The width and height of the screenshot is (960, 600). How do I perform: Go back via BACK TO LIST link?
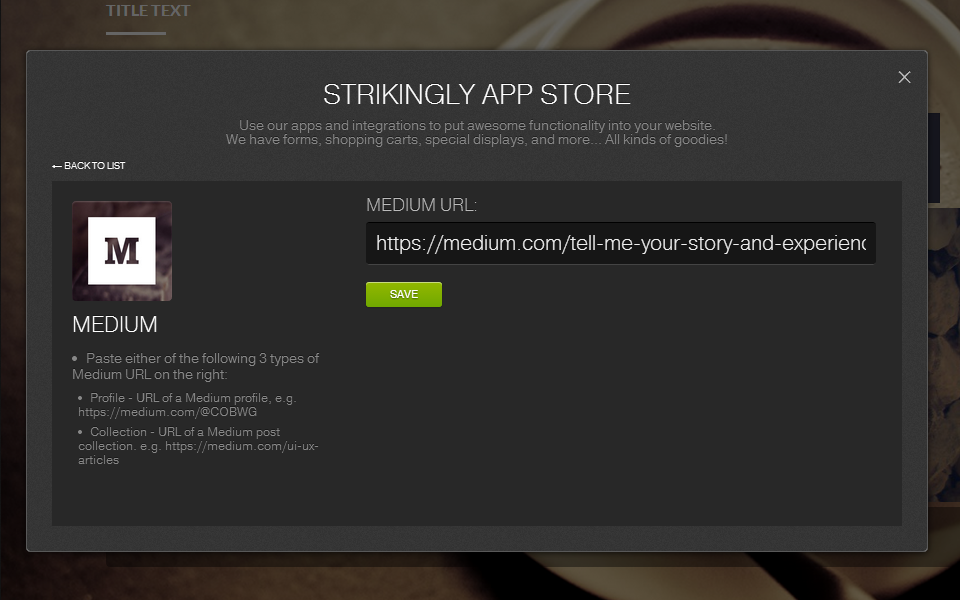click(89, 166)
